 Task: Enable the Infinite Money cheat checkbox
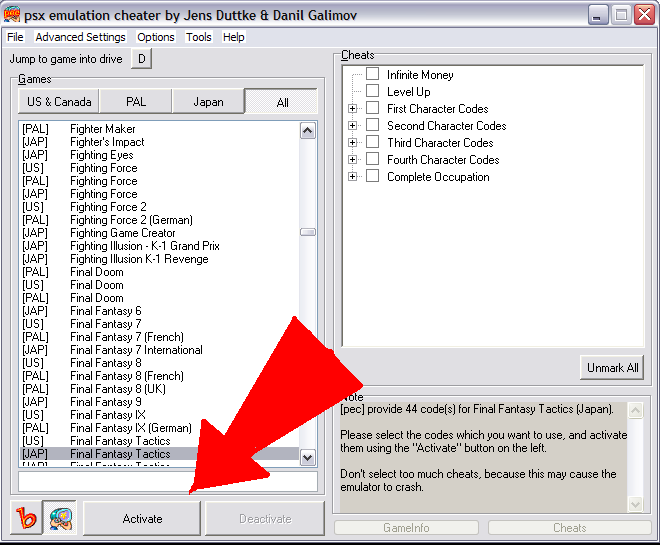point(372,75)
